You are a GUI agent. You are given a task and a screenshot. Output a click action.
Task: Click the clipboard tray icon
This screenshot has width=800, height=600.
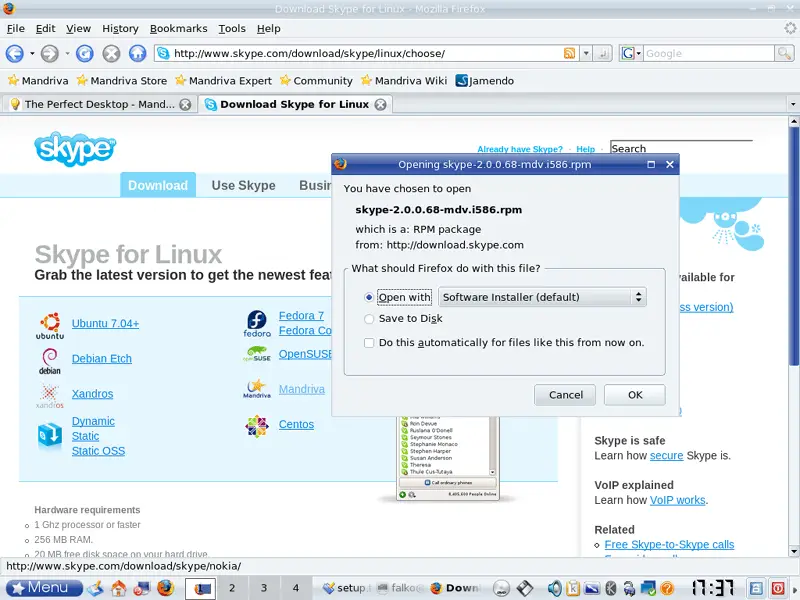tap(573, 588)
